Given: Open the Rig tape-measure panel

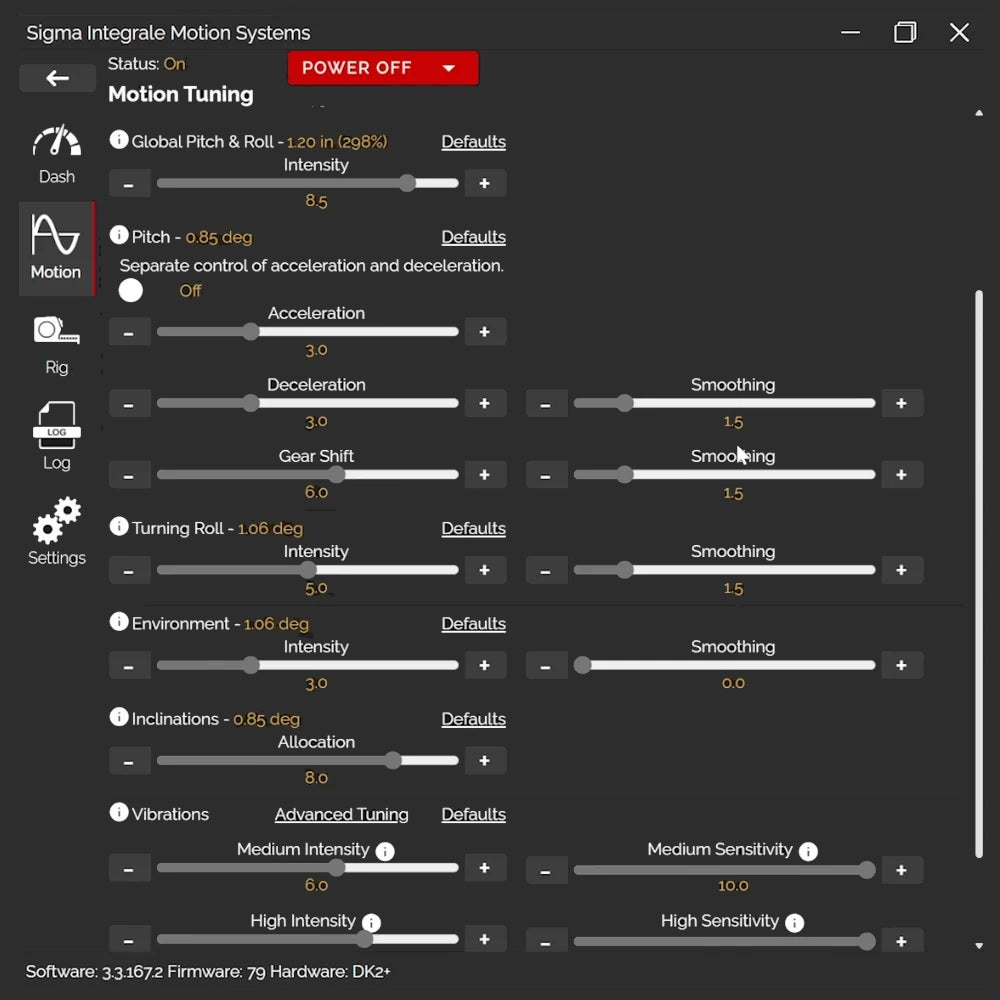Looking at the screenshot, I should coord(56,344).
